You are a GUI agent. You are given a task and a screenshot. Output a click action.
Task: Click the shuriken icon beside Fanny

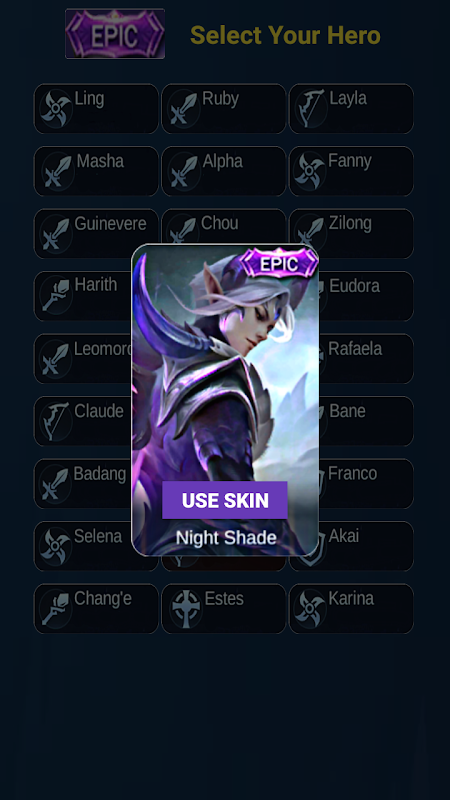pyautogui.click(x=310, y=171)
